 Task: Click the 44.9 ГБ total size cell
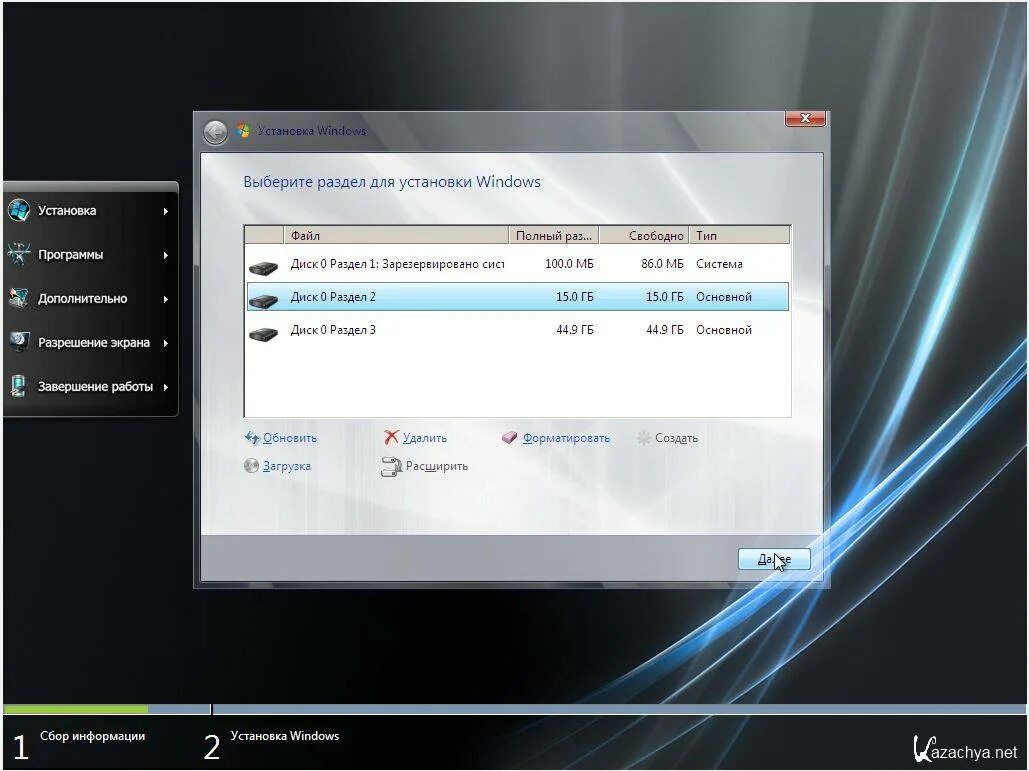(575, 329)
